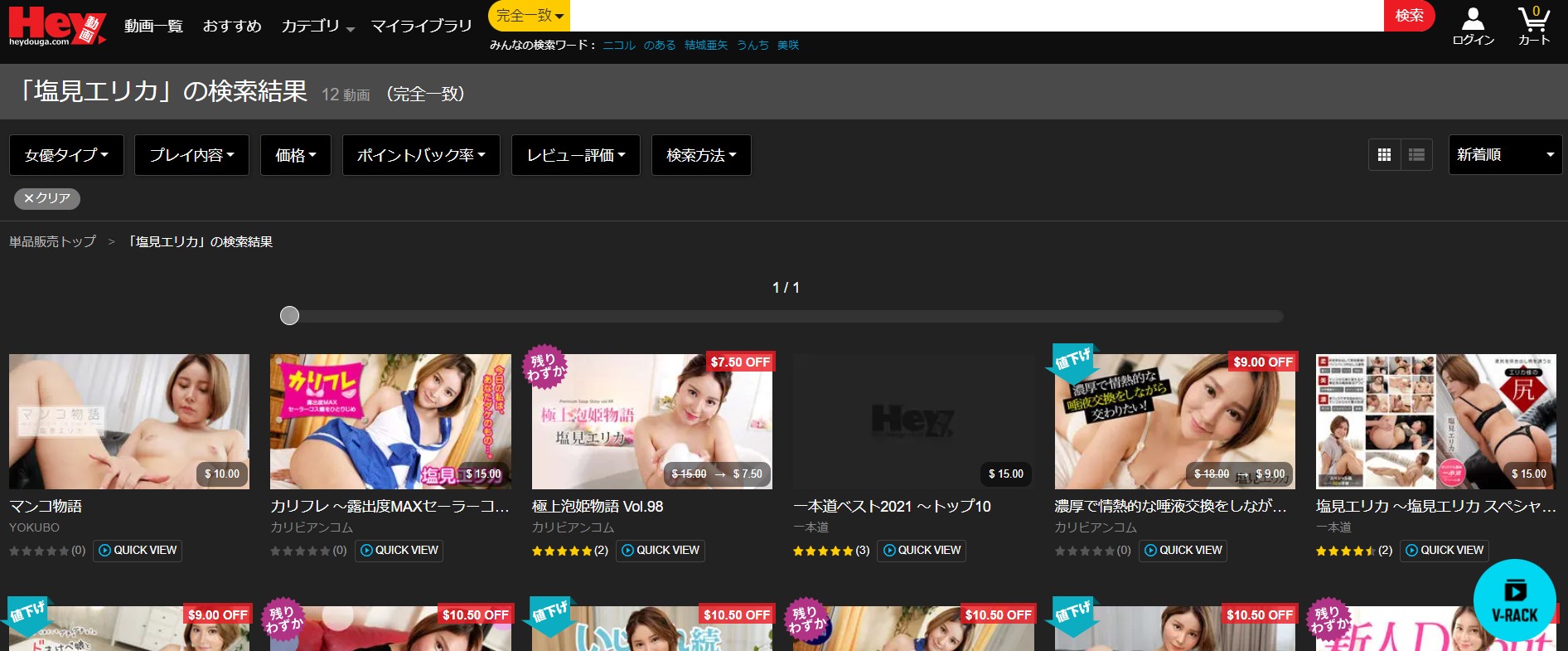Click the 1 / 1 page indicator
The height and width of the screenshot is (651, 1568).
(x=786, y=288)
